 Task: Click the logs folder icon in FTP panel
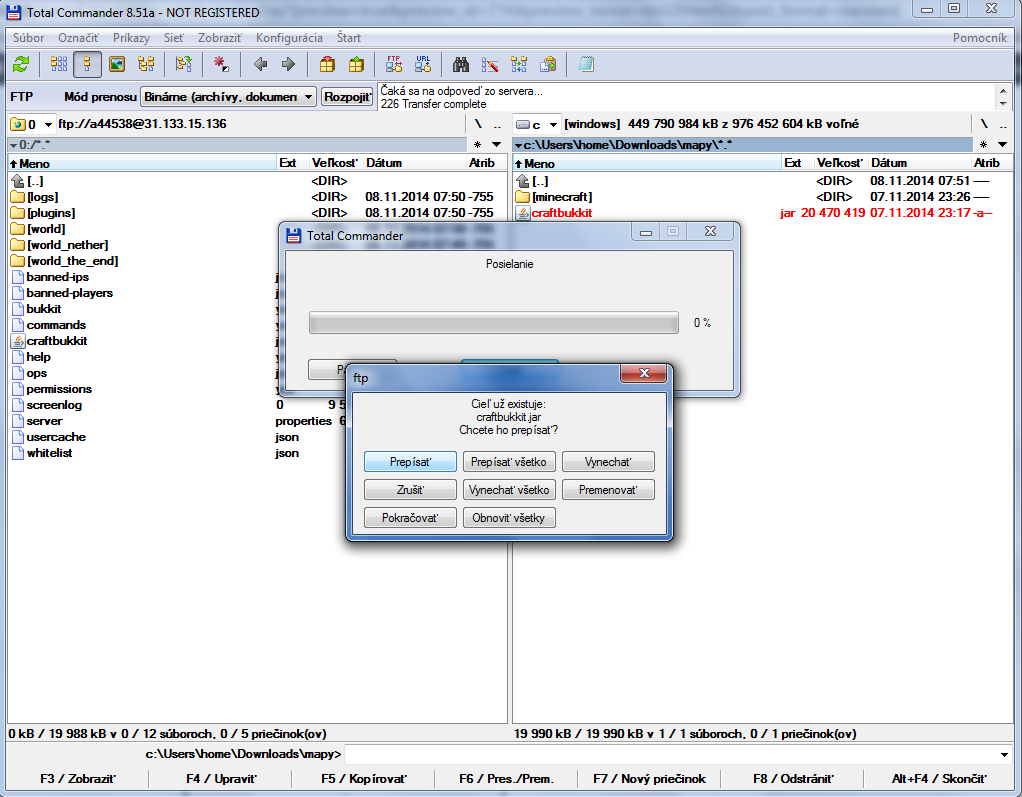(18, 197)
